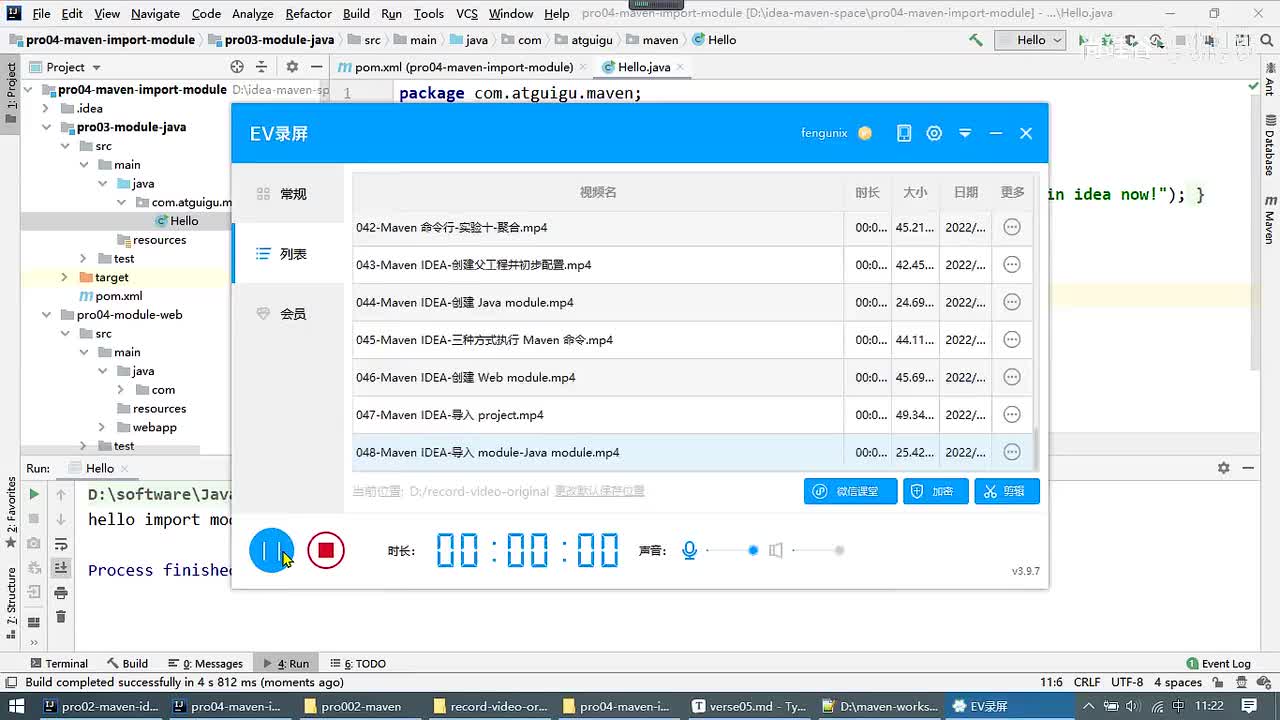Click collapse all icon in Project panel

tap(262, 67)
